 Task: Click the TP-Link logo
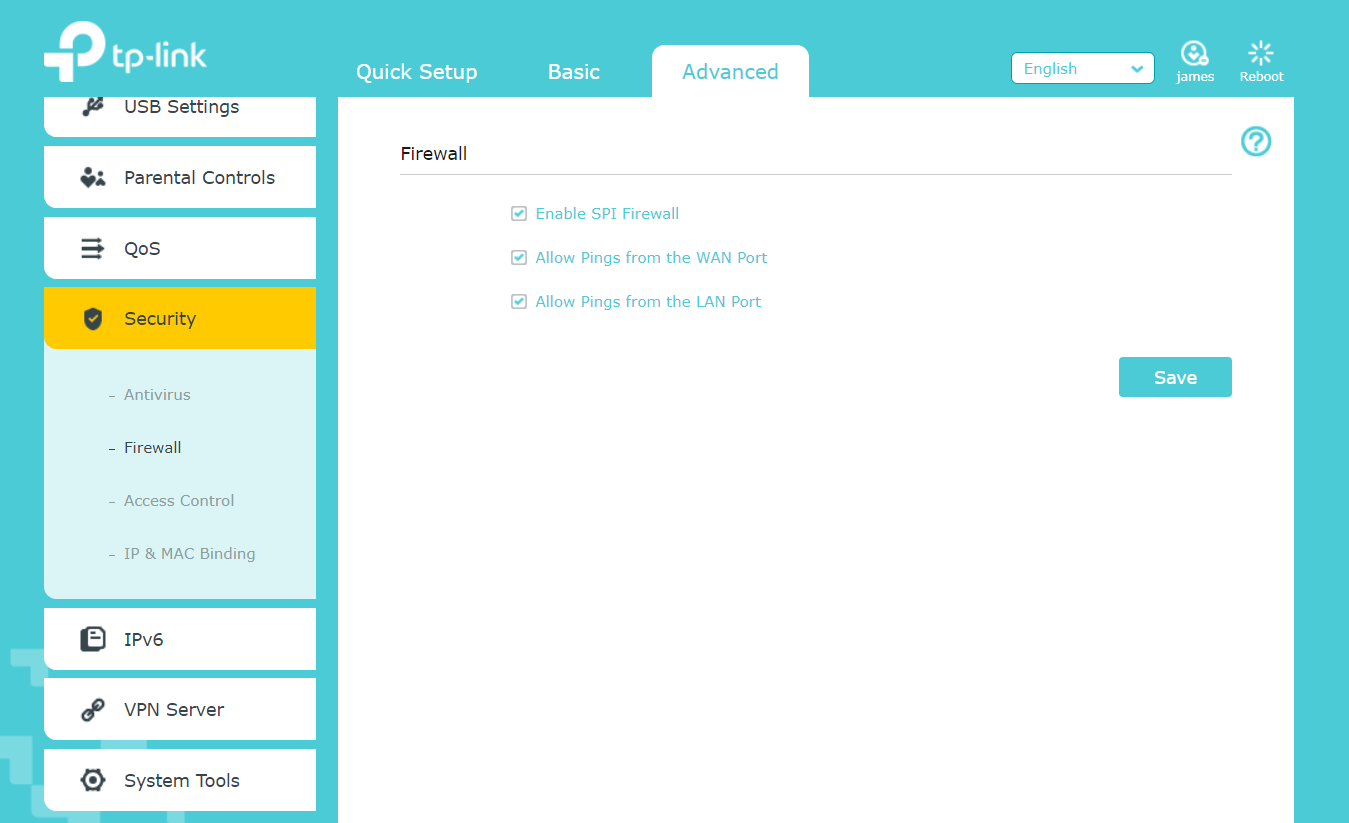point(125,53)
